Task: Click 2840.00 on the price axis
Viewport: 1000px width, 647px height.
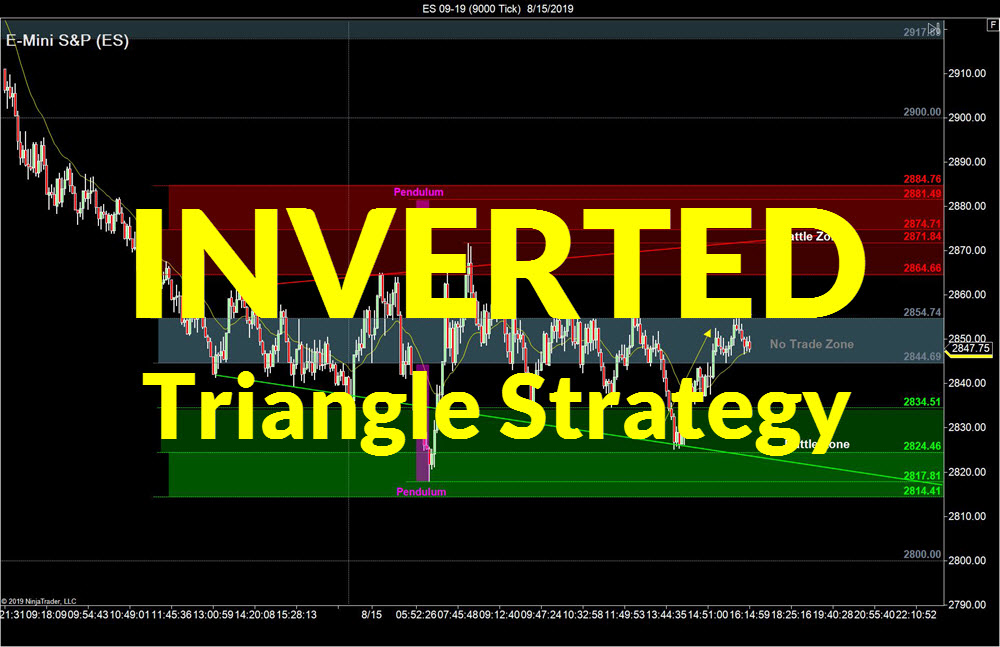Action: click(967, 383)
